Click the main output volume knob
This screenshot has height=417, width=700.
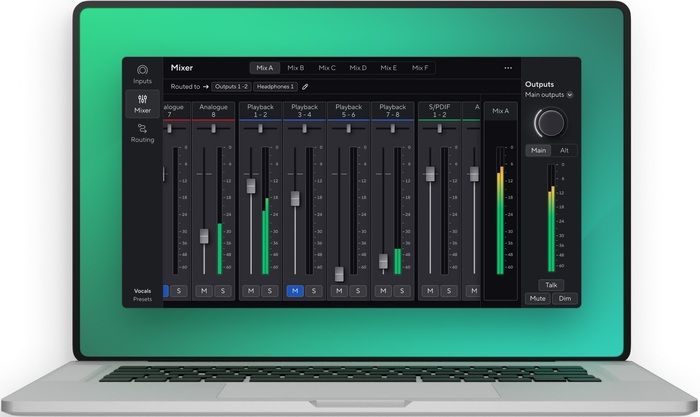click(549, 123)
